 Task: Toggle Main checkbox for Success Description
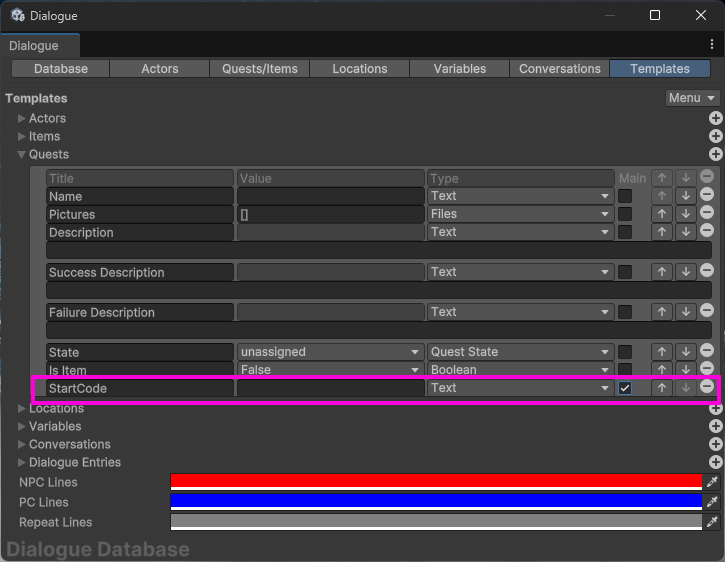coord(625,272)
